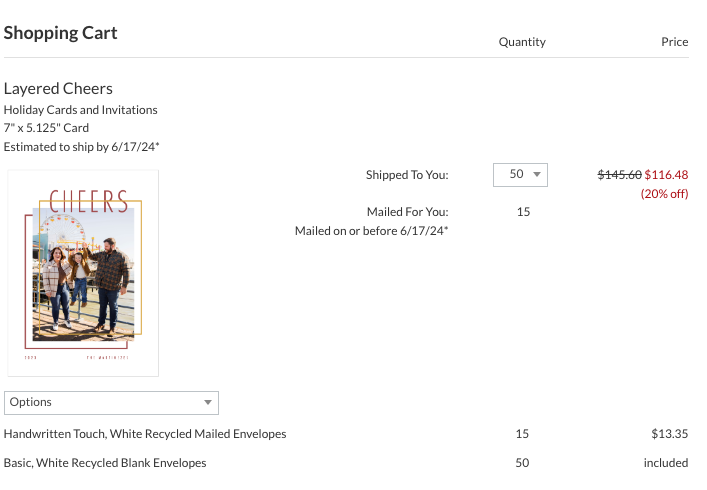Expand the Options dropdown menu

[111, 403]
